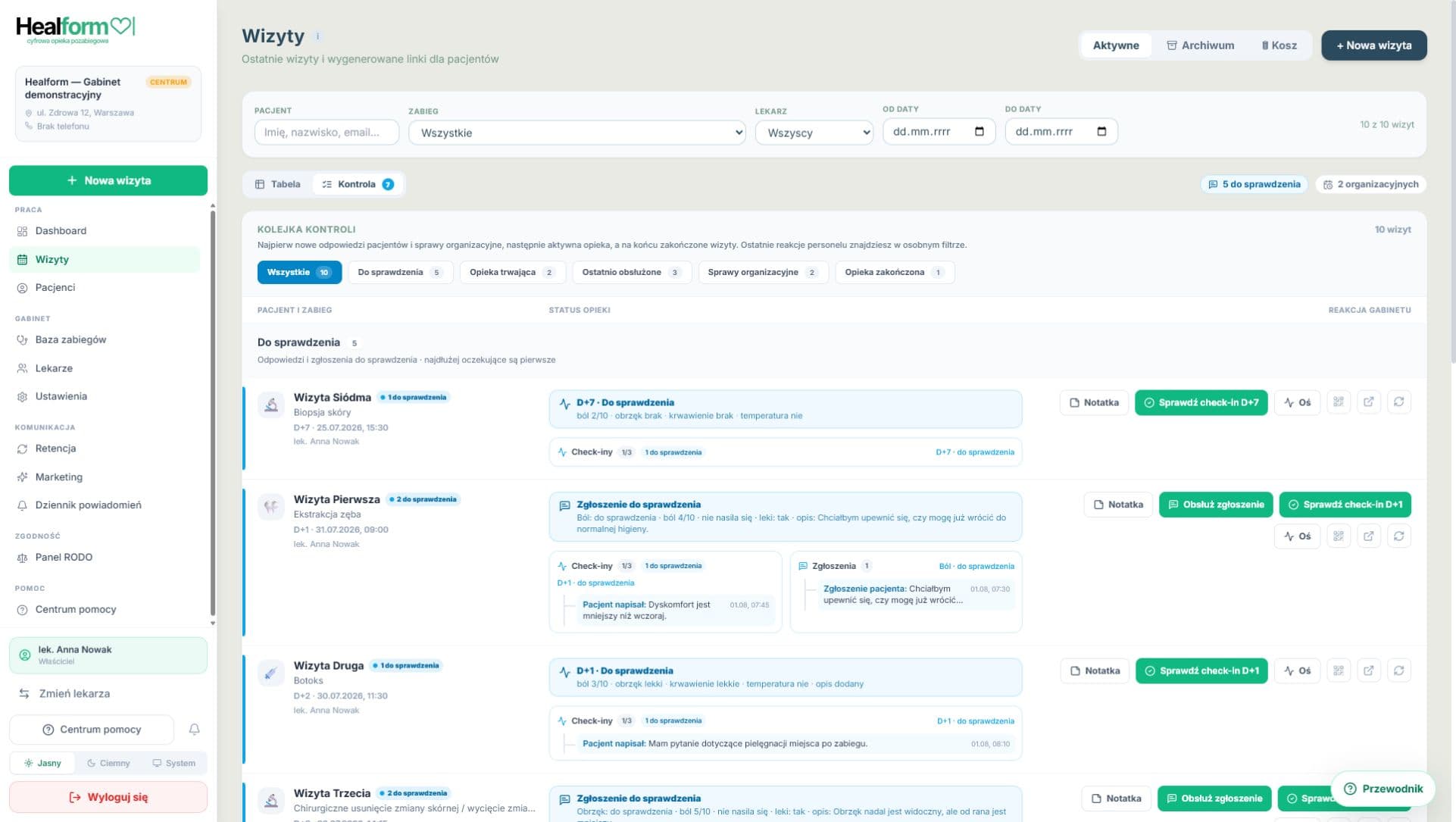Open external link icon for Wizyta Druga
1456x822 pixels.
1368,670
